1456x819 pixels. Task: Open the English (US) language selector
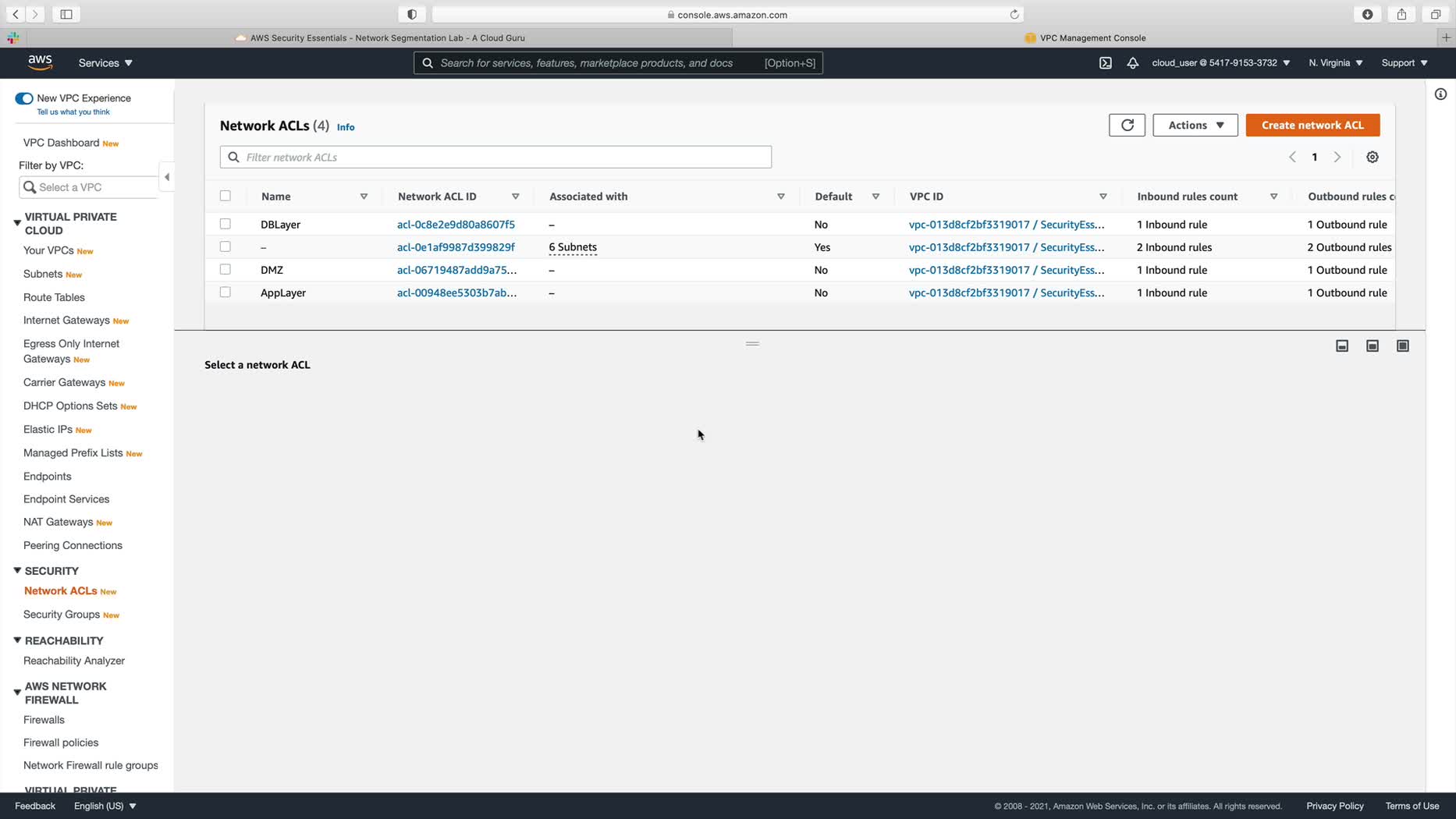tap(105, 807)
